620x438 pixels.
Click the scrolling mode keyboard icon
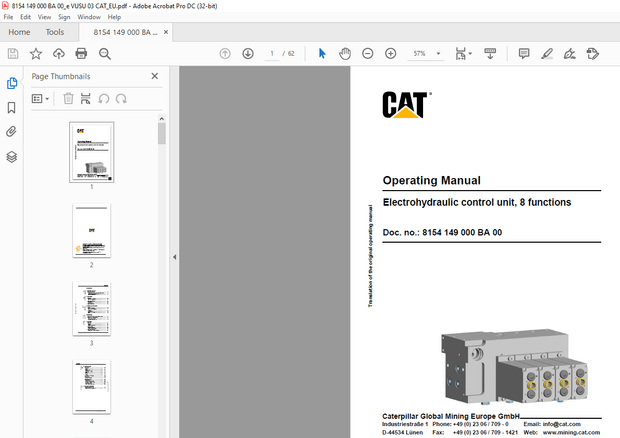click(490, 53)
